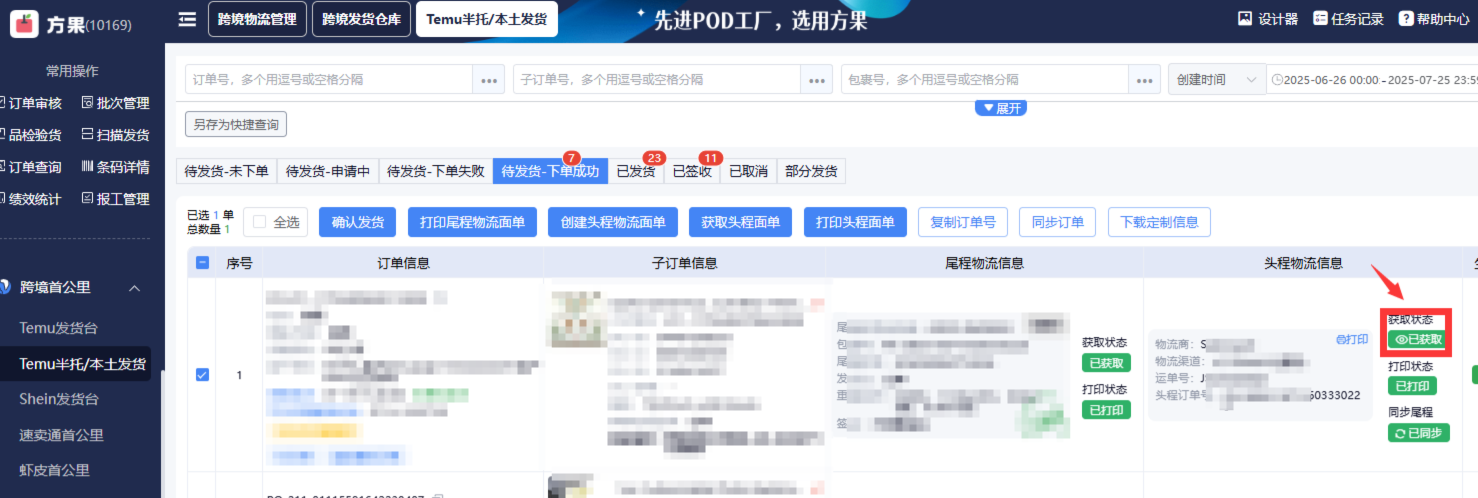Click the eye 已获取 badge under 头程 获取状态
Viewport: 1478px width, 498px height.
pyautogui.click(x=1418, y=340)
